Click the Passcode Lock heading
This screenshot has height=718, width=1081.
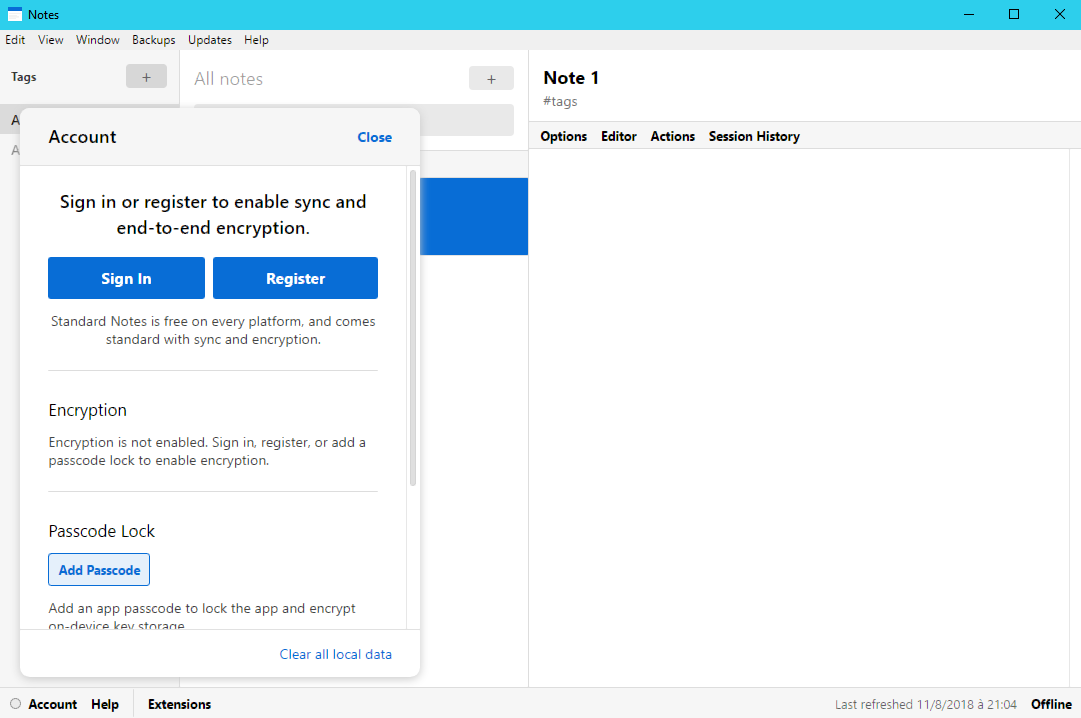point(101,531)
